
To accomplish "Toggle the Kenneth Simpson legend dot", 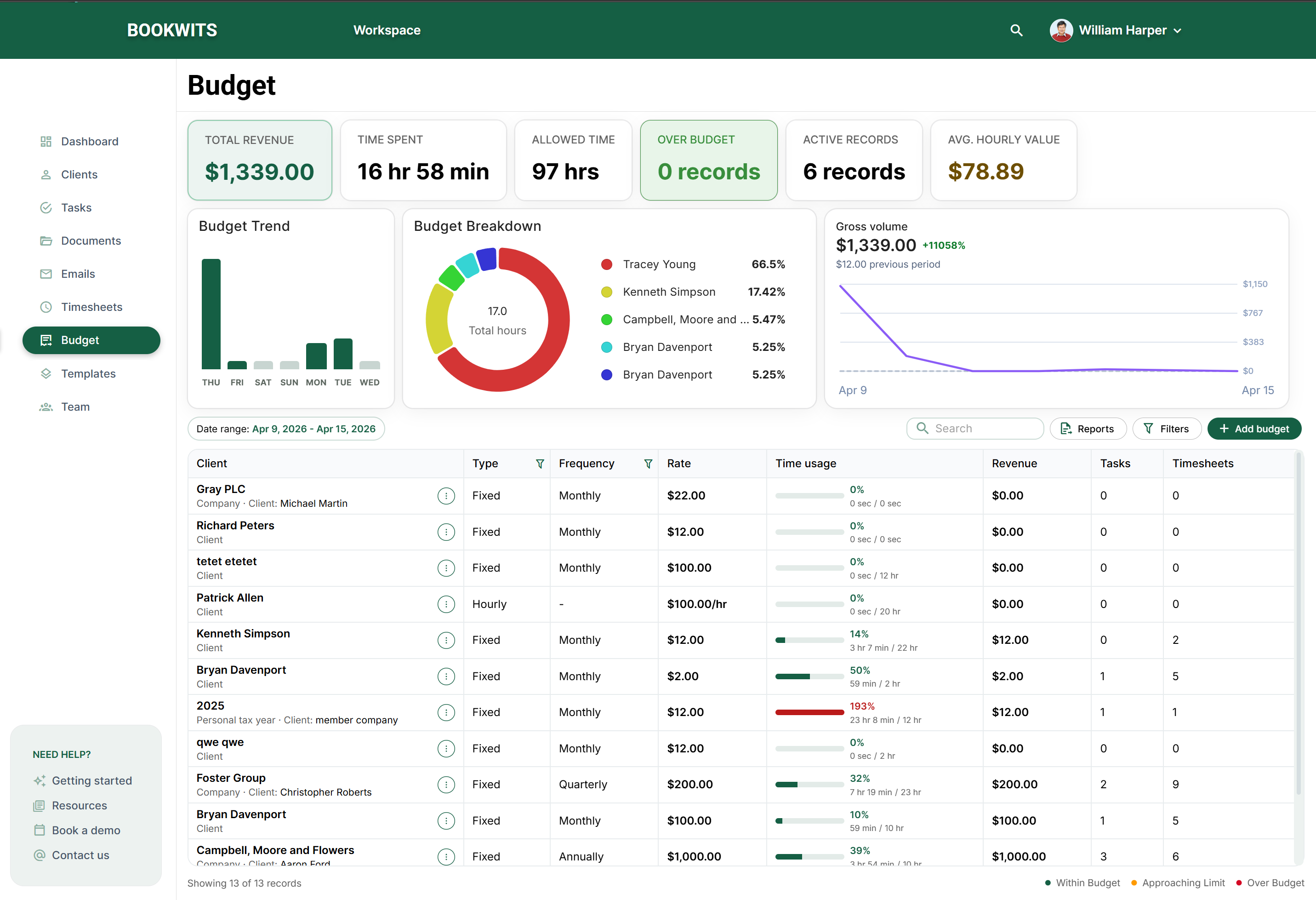I will pyautogui.click(x=606, y=292).
